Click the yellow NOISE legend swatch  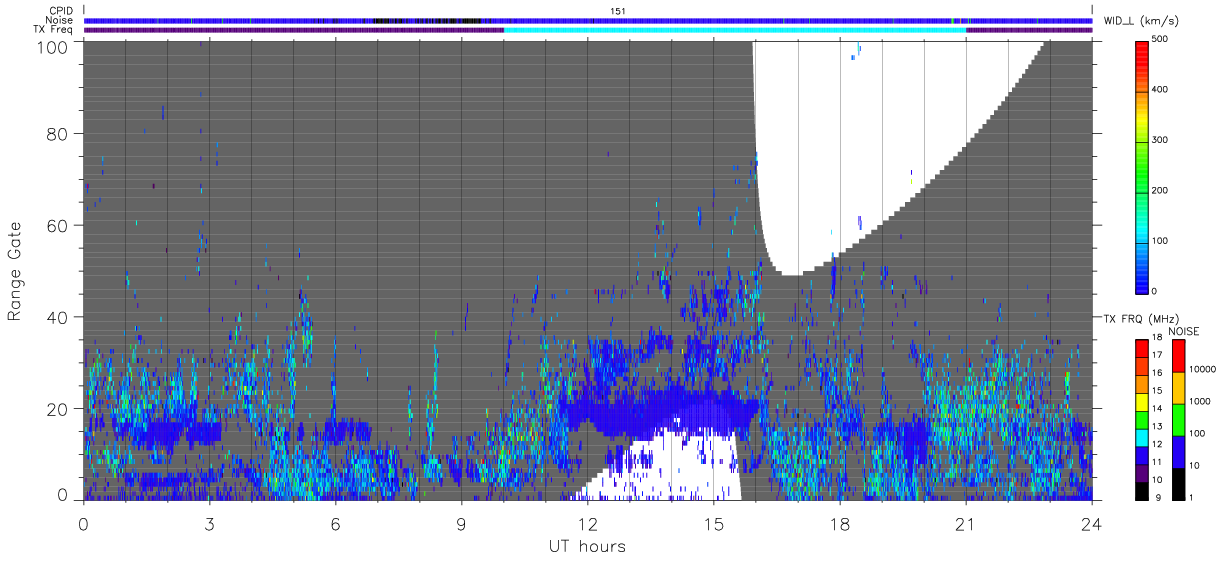coord(1179,388)
